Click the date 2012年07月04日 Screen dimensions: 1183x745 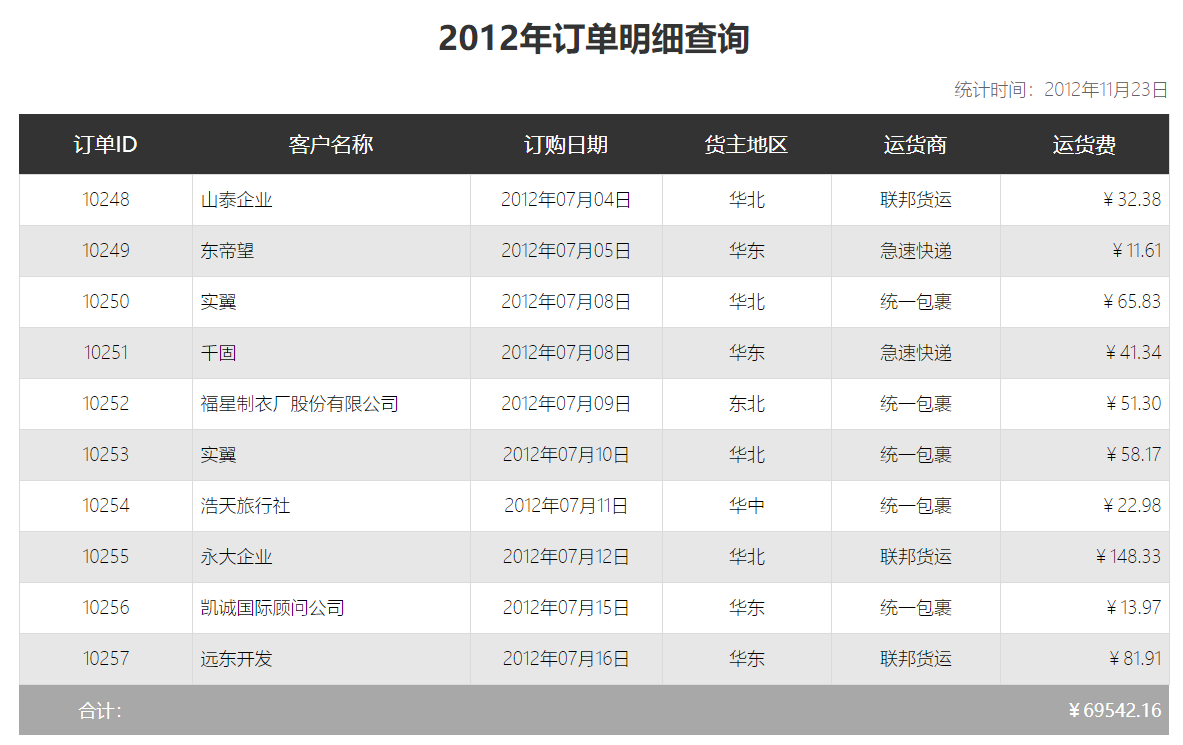point(566,199)
